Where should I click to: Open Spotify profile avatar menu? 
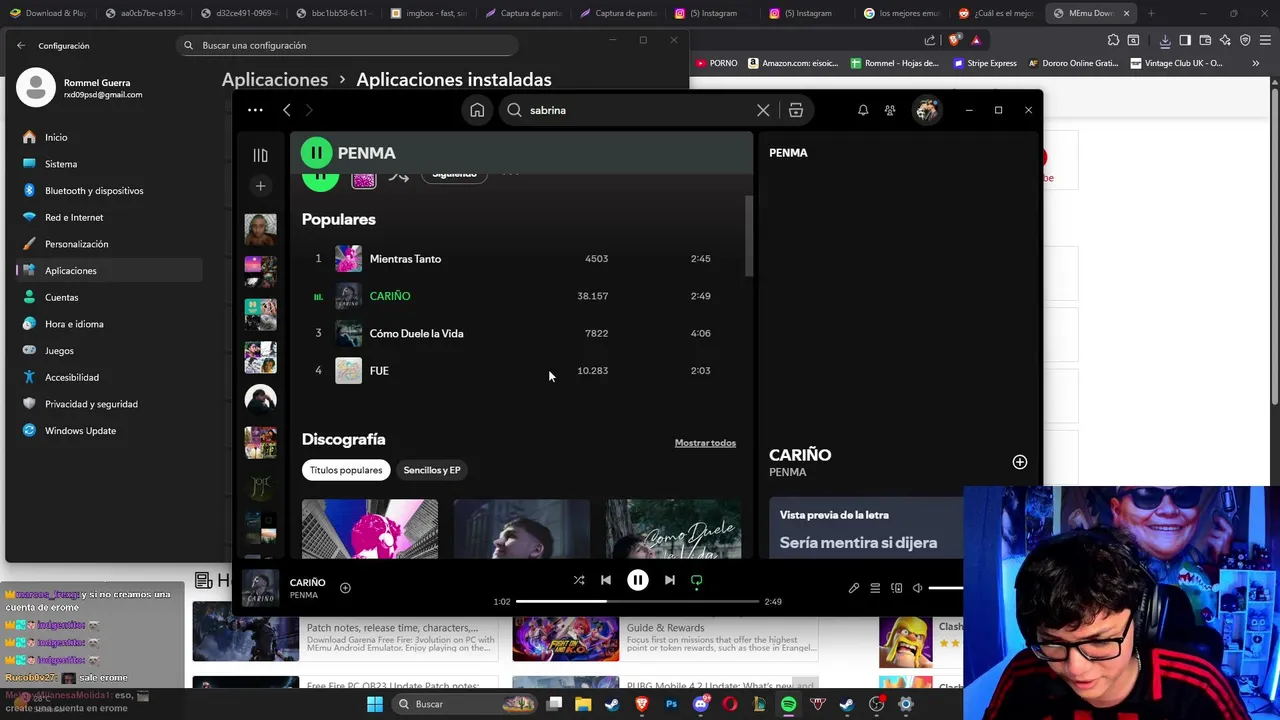coord(927,110)
